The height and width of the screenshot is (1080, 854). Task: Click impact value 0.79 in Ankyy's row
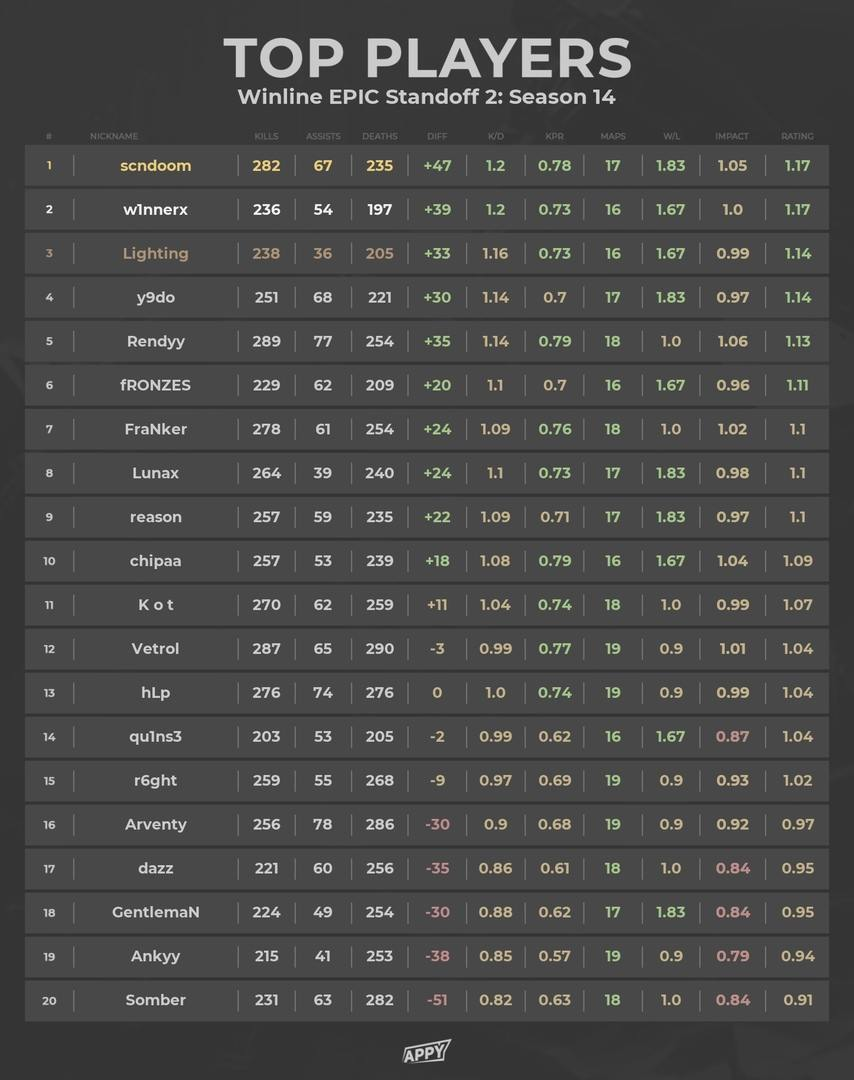tap(732, 957)
